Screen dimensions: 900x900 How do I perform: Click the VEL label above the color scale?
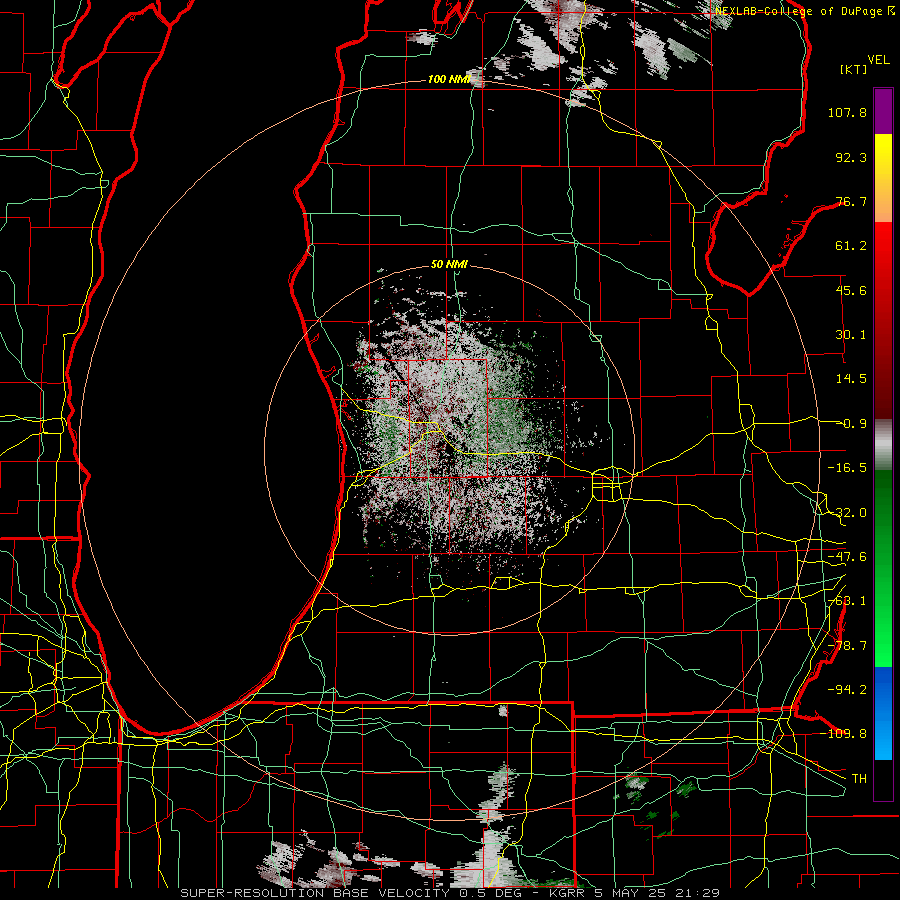point(878,60)
